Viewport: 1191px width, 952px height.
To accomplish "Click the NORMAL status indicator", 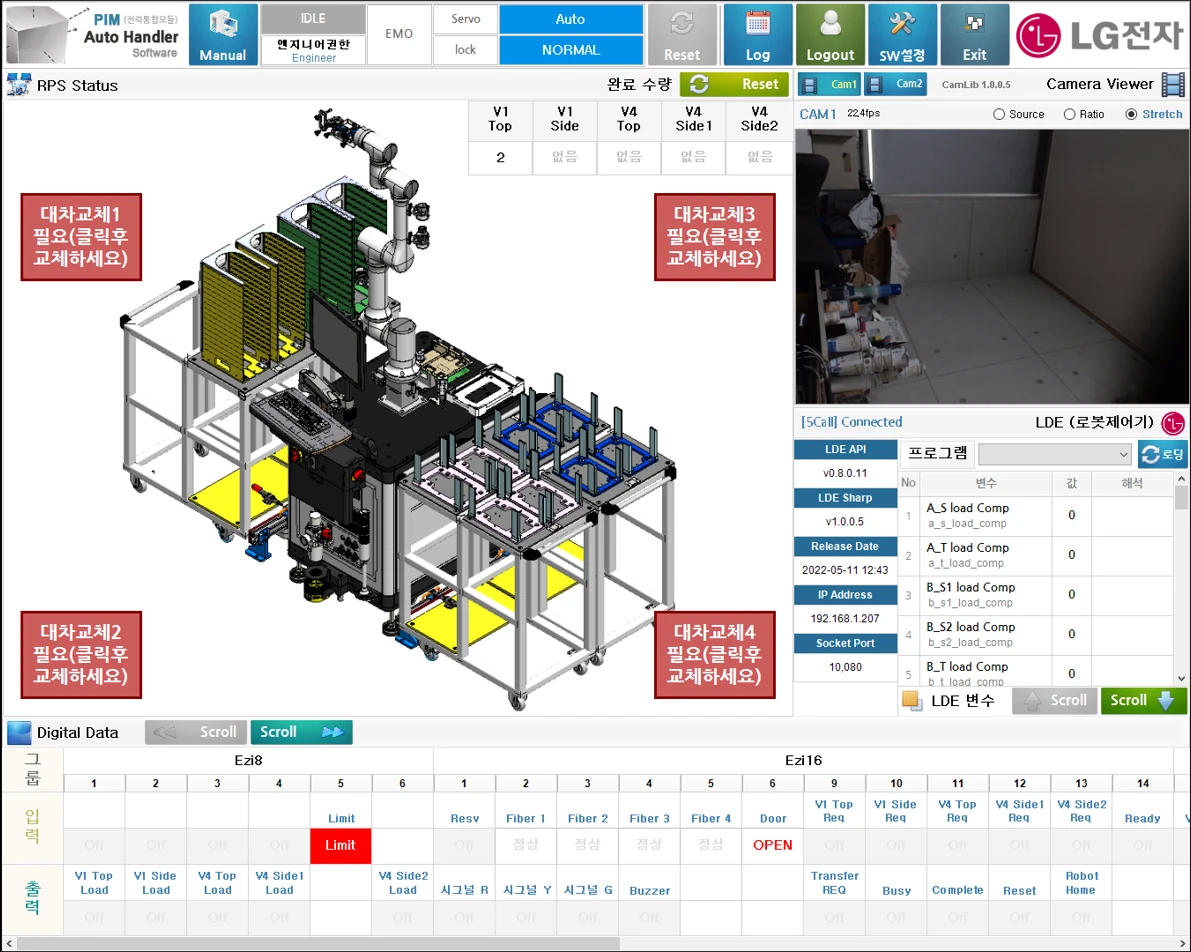I will tap(570, 50).
